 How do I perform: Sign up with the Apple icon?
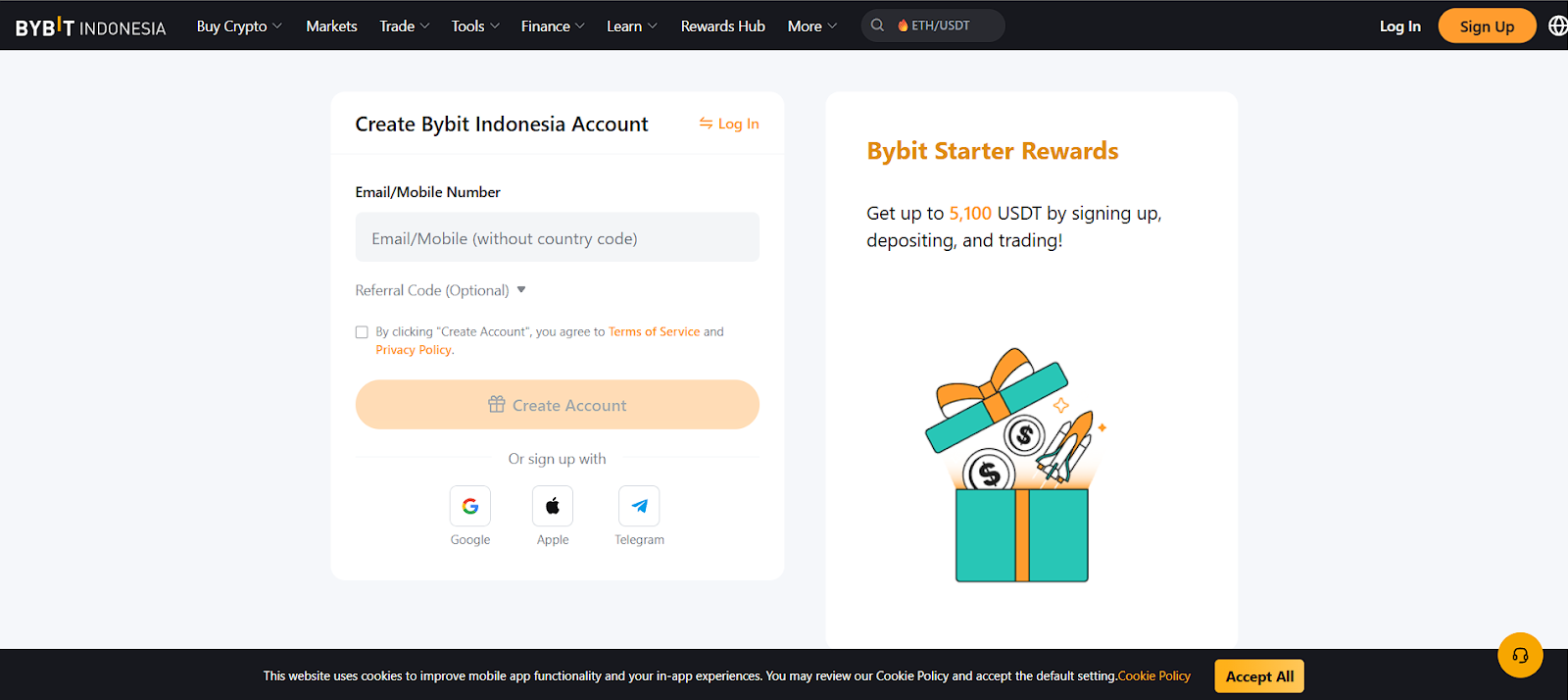[x=553, y=506]
